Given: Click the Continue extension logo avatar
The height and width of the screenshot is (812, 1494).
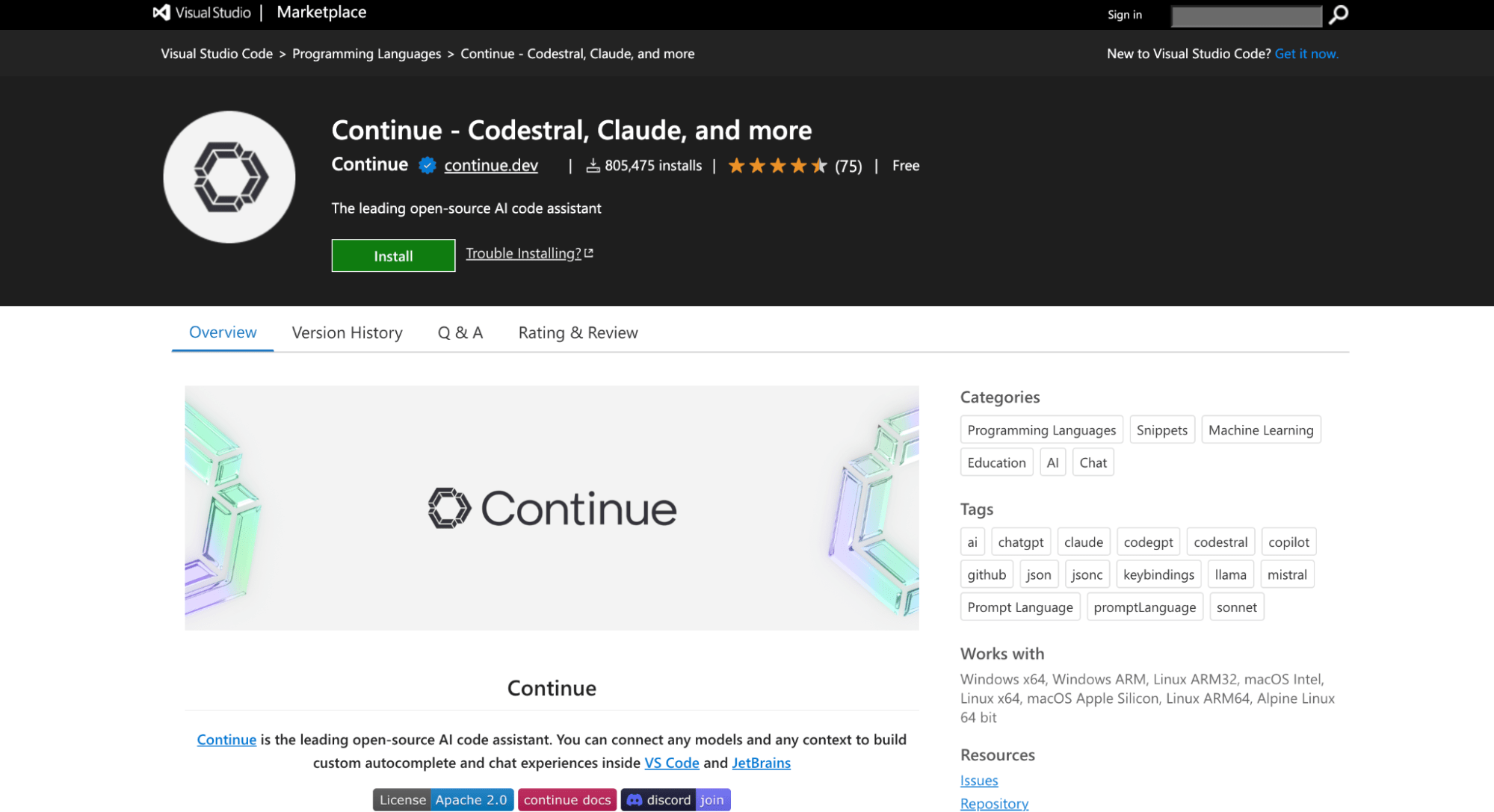Looking at the screenshot, I should click(x=229, y=176).
